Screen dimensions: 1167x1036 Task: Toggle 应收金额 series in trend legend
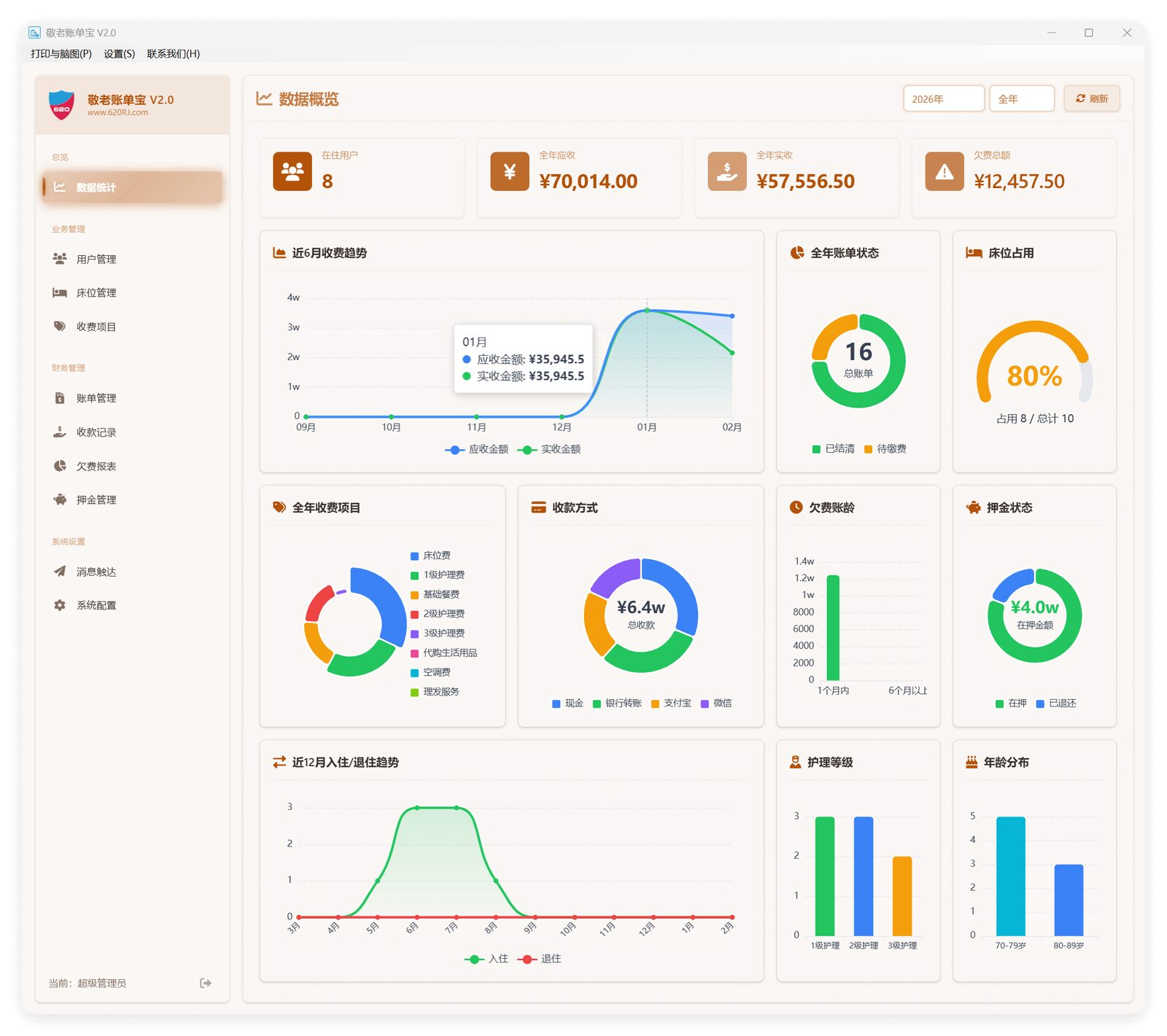coord(478,449)
